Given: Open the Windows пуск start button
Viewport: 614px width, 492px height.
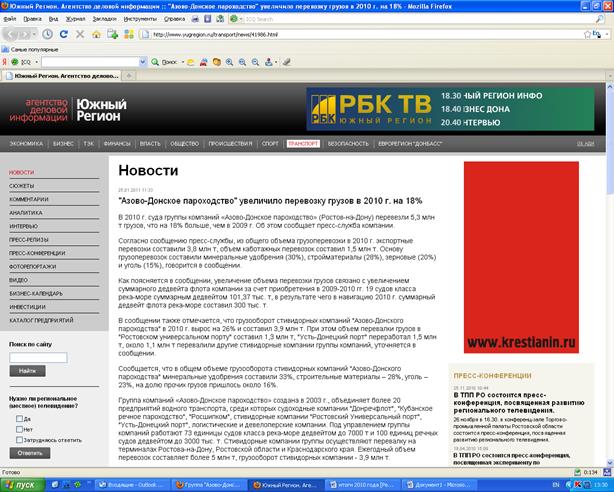Looking at the screenshot, I should point(23,485).
